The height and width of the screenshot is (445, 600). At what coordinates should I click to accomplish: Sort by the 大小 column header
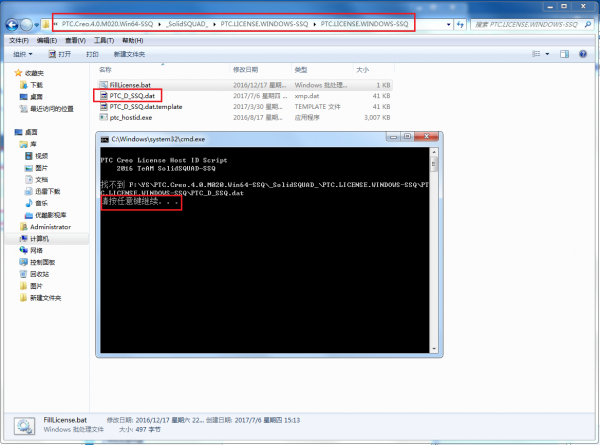[362, 70]
